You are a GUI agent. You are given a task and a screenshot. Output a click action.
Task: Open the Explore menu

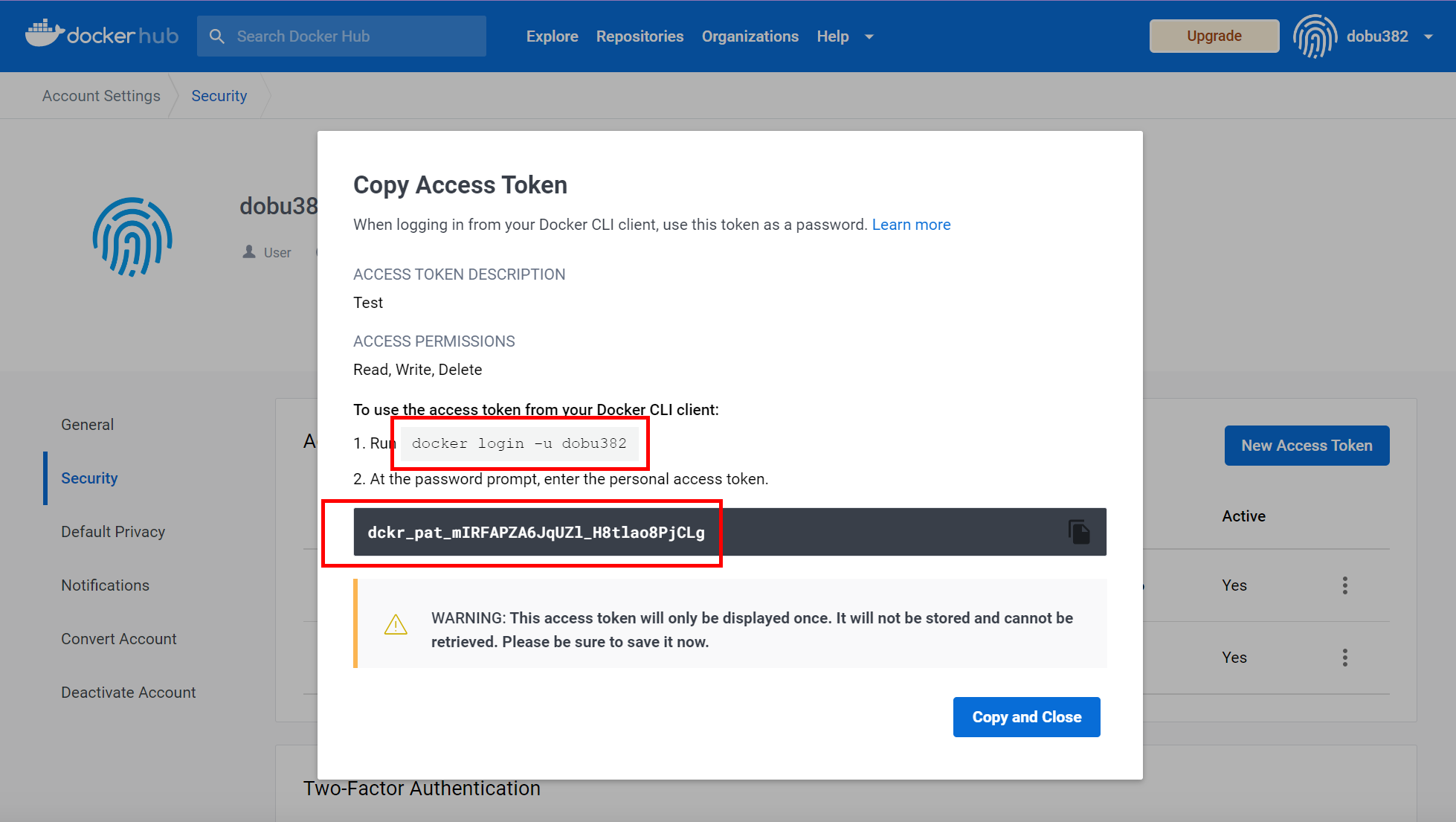[552, 36]
